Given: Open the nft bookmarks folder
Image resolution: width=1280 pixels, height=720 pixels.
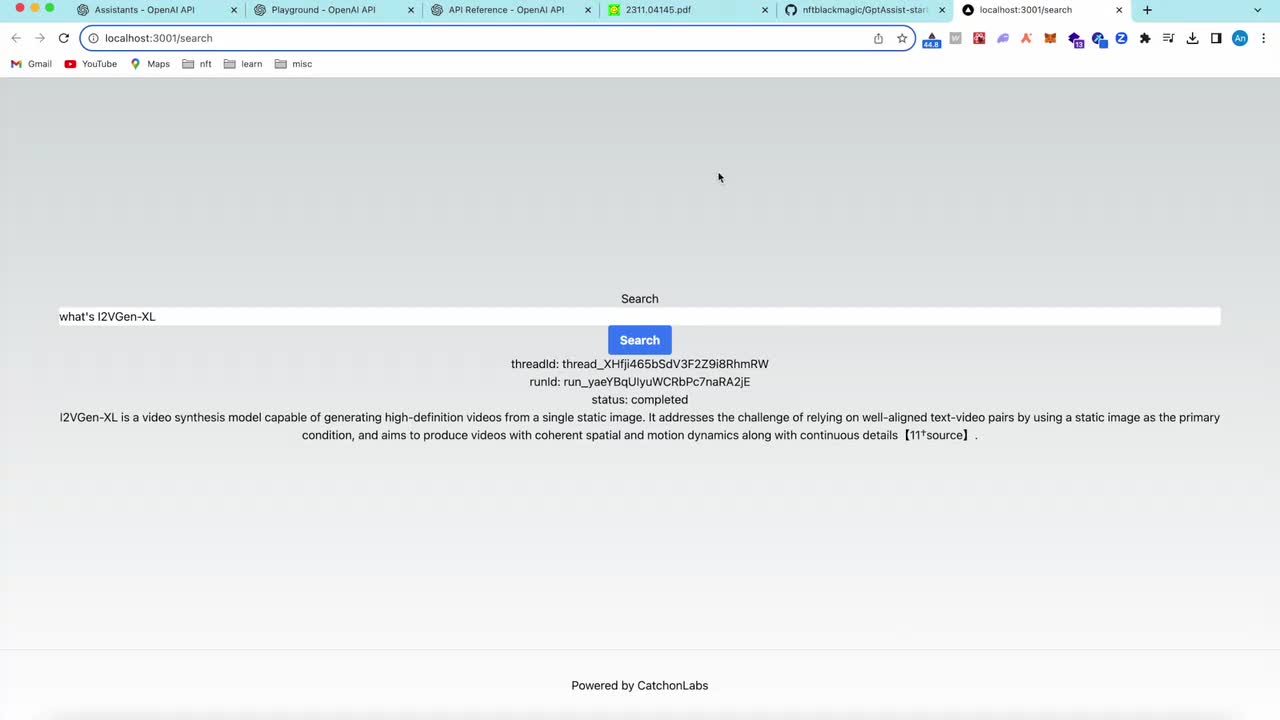Looking at the screenshot, I should (197, 64).
